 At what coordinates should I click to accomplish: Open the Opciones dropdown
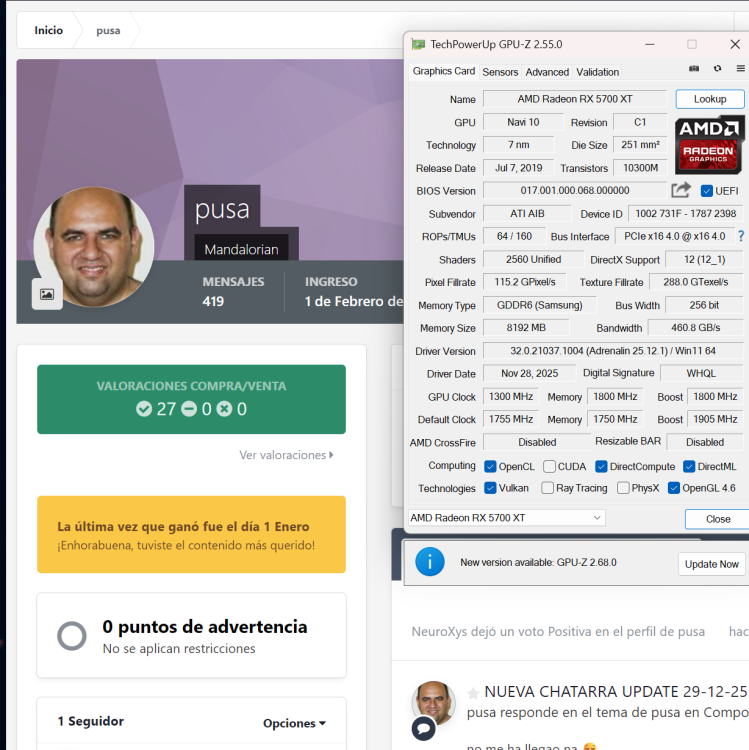point(294,723)
